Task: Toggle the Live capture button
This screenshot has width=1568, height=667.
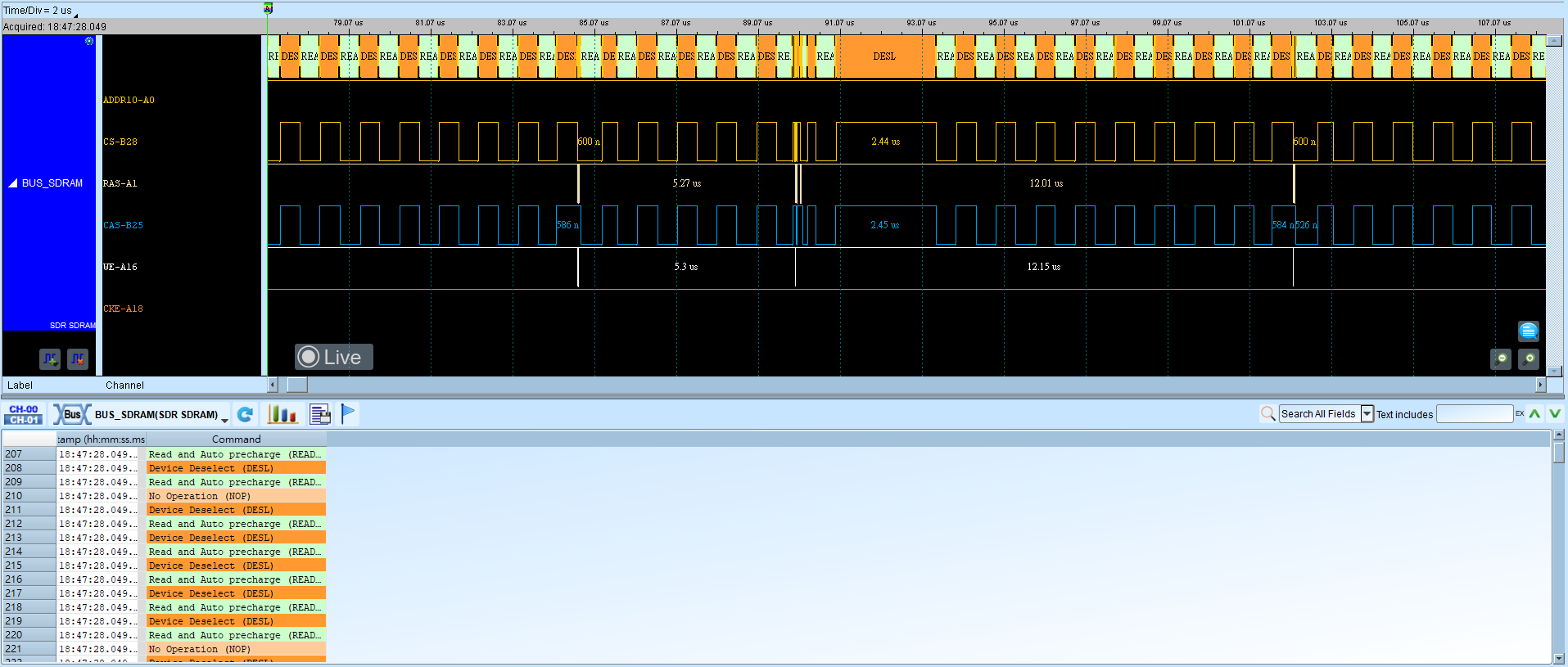Action: click(333, 357)
